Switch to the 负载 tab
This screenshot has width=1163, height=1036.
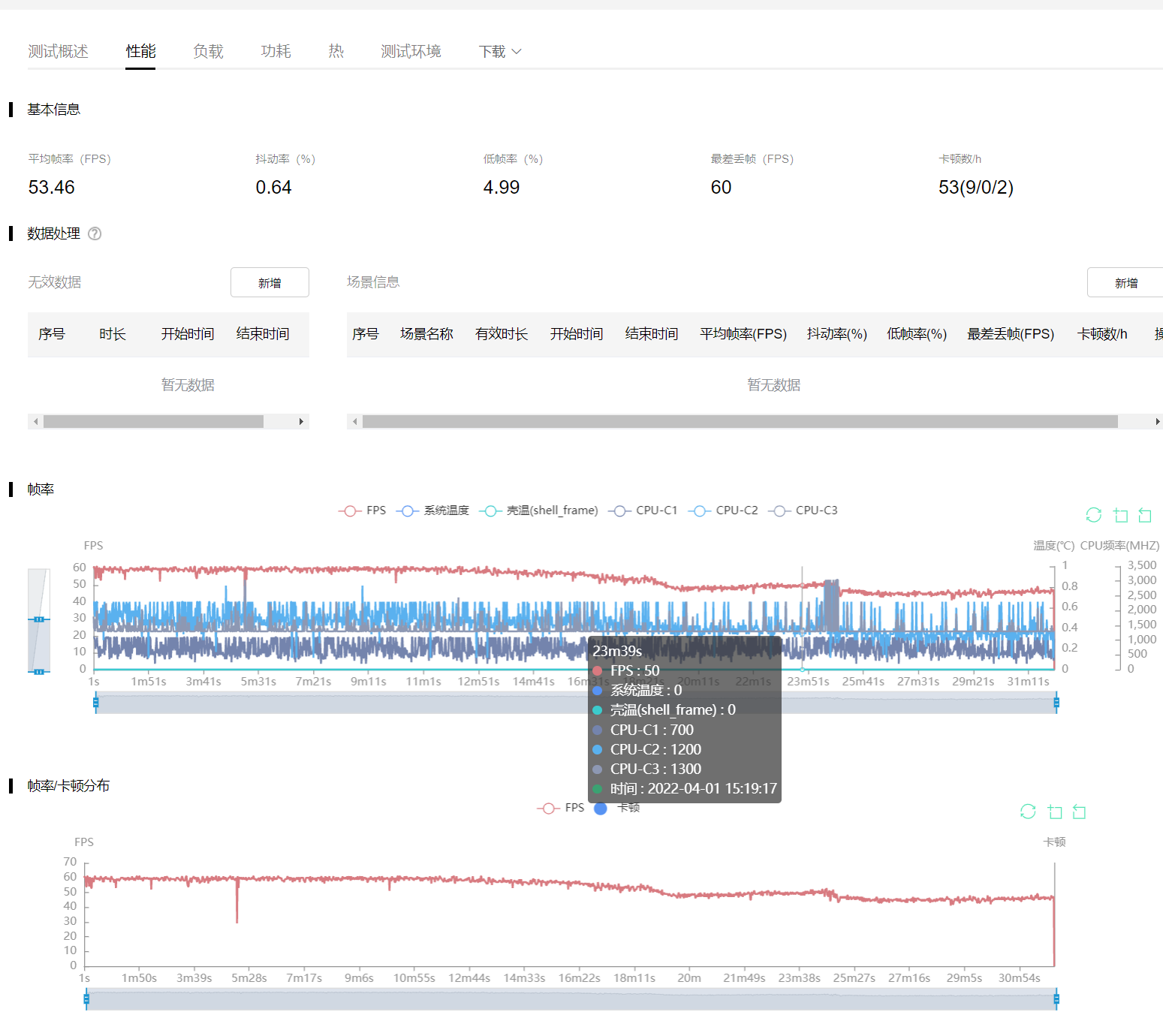pyautogui.click(x=208, y=51)
